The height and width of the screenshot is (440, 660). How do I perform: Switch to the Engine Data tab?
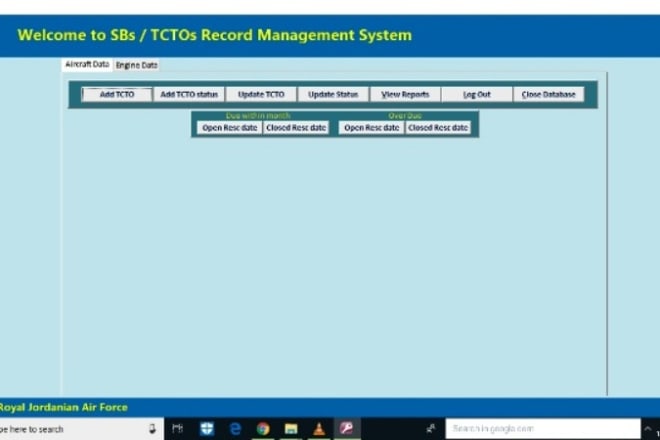click(136, 65)
